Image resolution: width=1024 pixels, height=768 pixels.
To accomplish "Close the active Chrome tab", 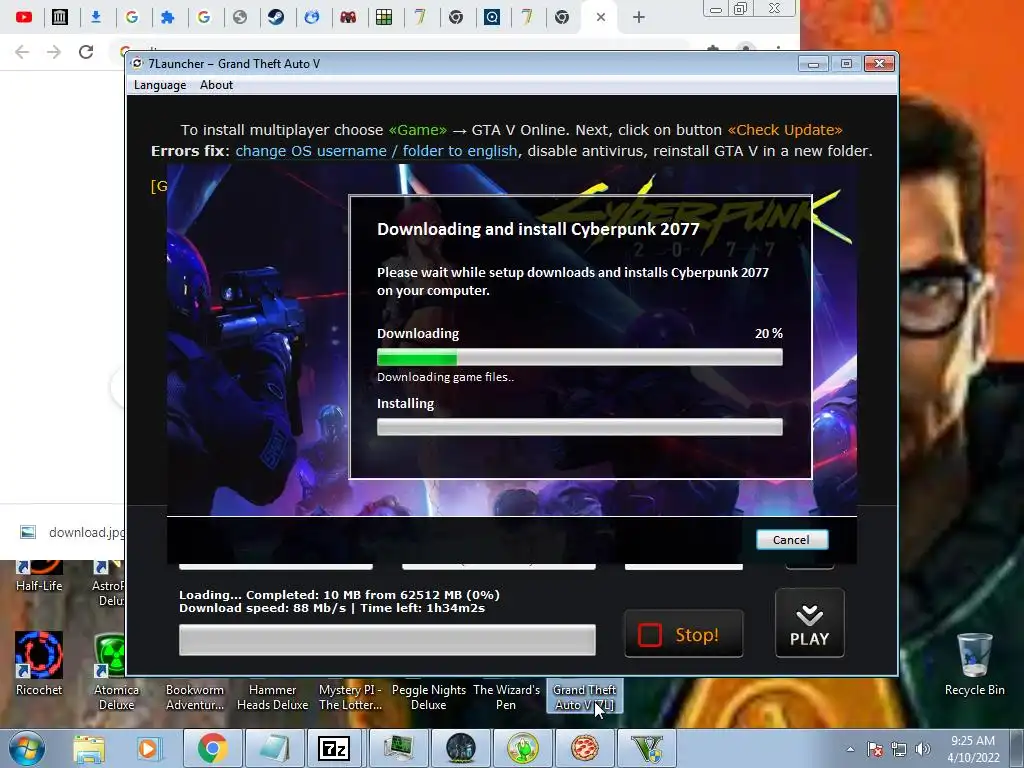I will [x=601, y=17].
